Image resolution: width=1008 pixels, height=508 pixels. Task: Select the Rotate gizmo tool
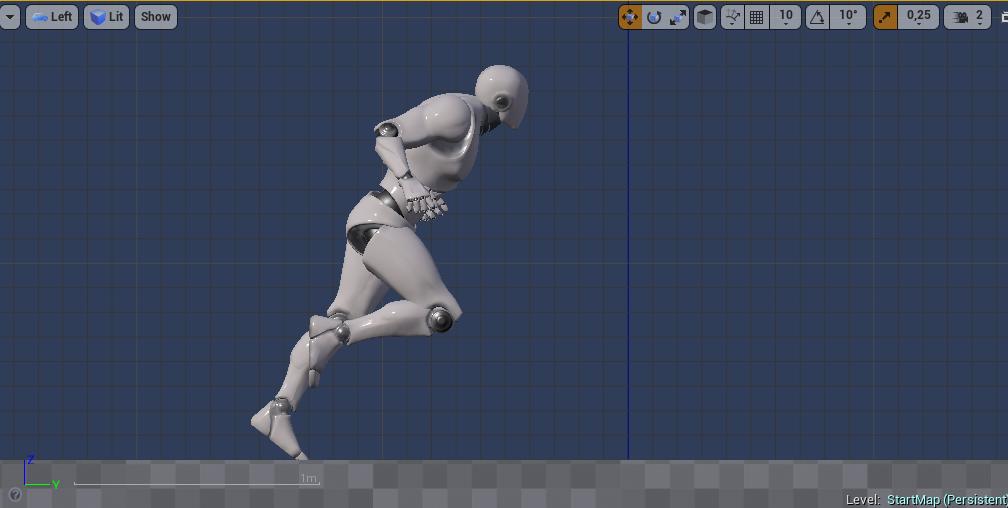[x=654, y=17]
